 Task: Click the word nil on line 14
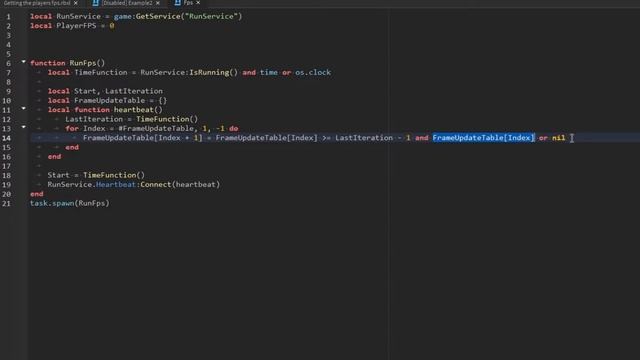click(559, 138)
